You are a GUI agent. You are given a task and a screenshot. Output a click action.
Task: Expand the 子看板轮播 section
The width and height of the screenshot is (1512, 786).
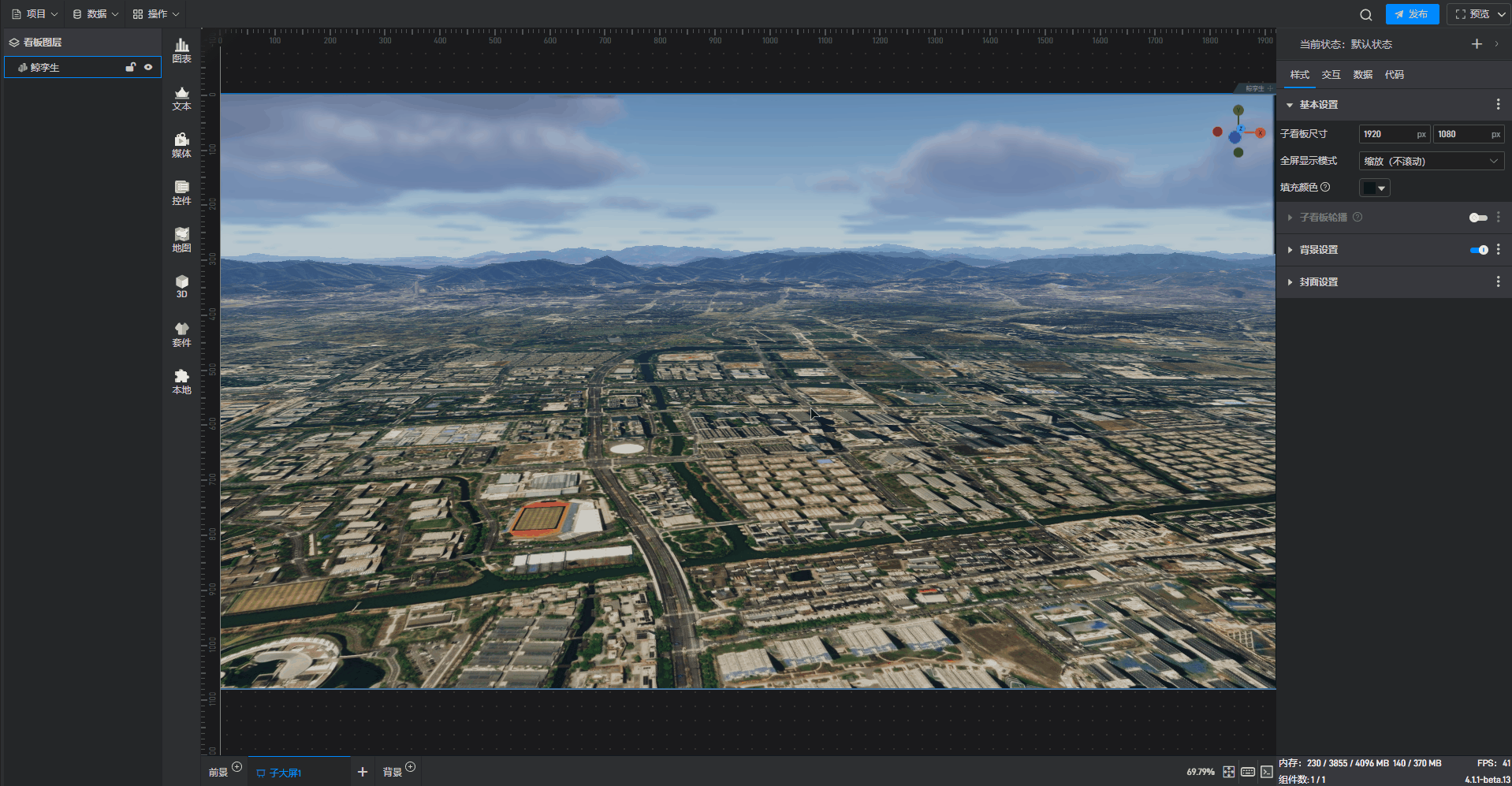(1290, 218)
